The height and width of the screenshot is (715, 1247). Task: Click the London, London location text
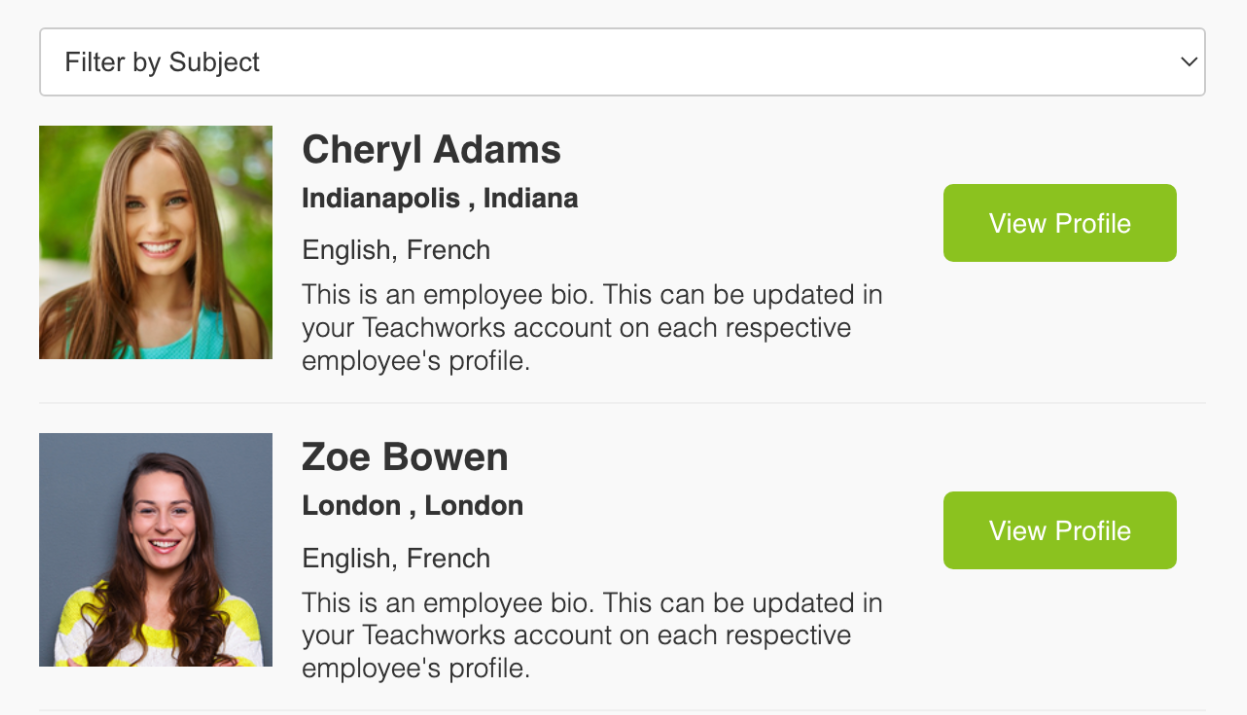412,506
